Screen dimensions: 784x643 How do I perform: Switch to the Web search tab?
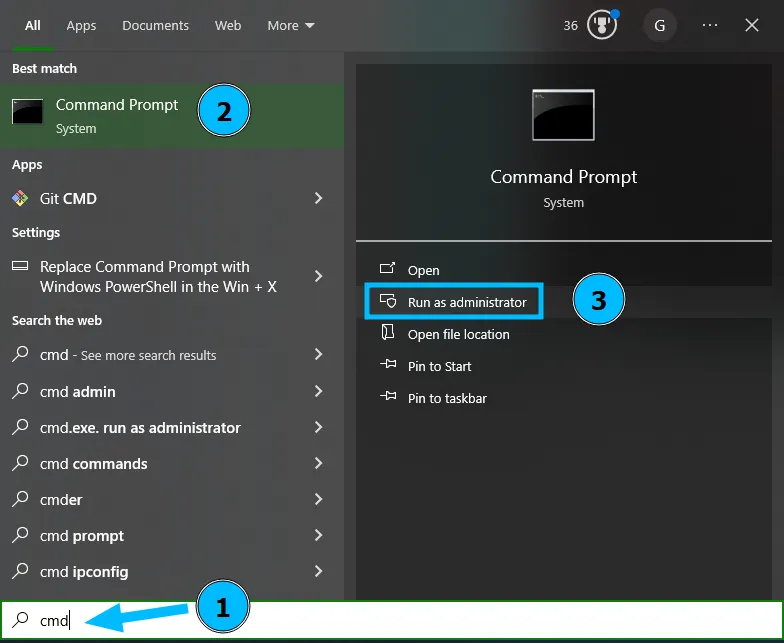tap(228, 26)
